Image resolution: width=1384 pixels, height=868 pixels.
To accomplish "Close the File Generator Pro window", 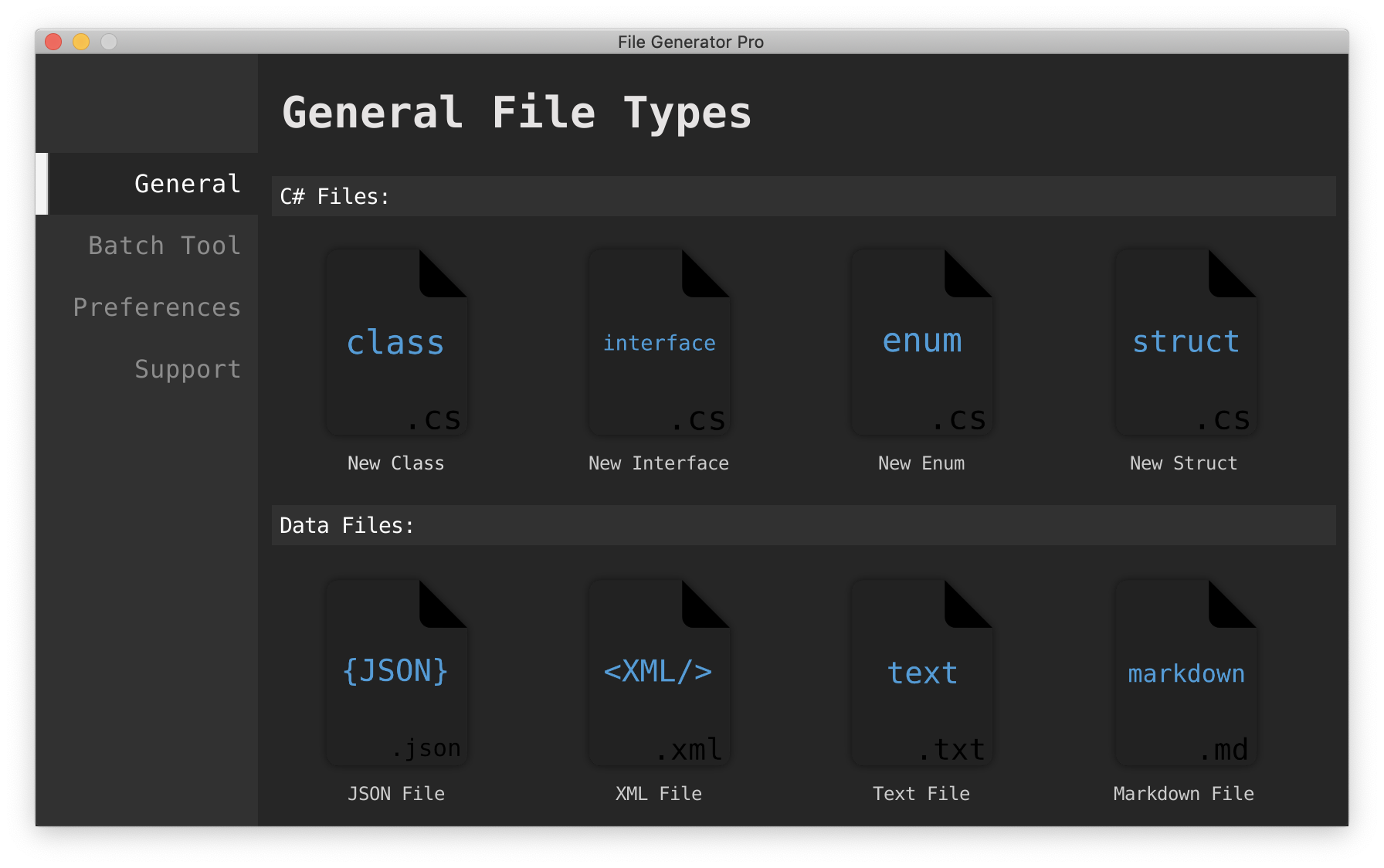I will click(x=53, y=42).
